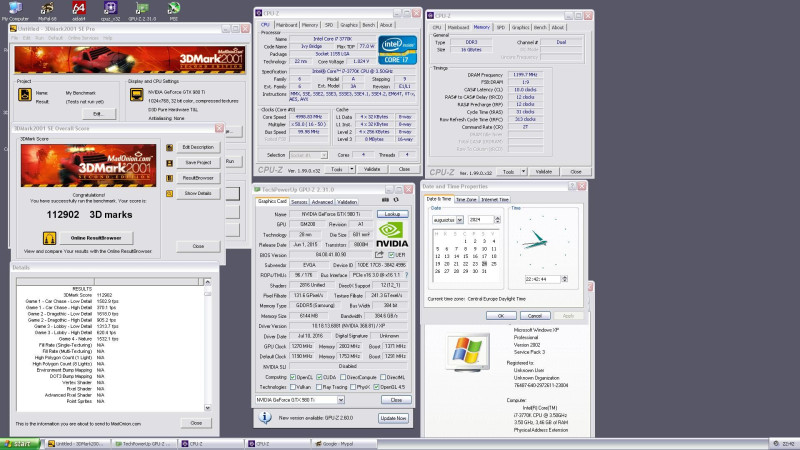Switch to the Advanced tab in GPU-Z

pyautogui.click(x=322, y=202)
